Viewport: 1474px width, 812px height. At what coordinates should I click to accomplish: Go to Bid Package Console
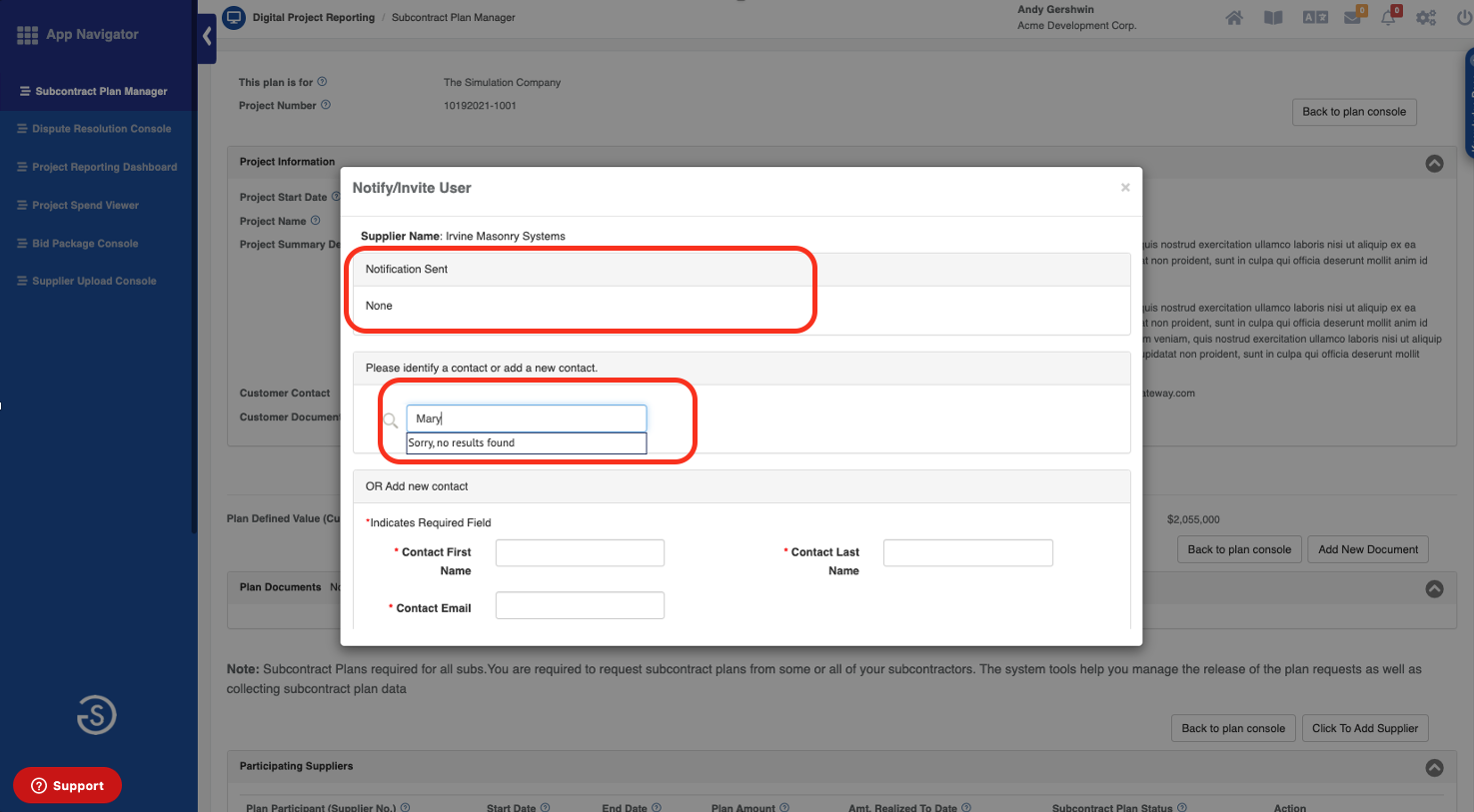(85, 244)
